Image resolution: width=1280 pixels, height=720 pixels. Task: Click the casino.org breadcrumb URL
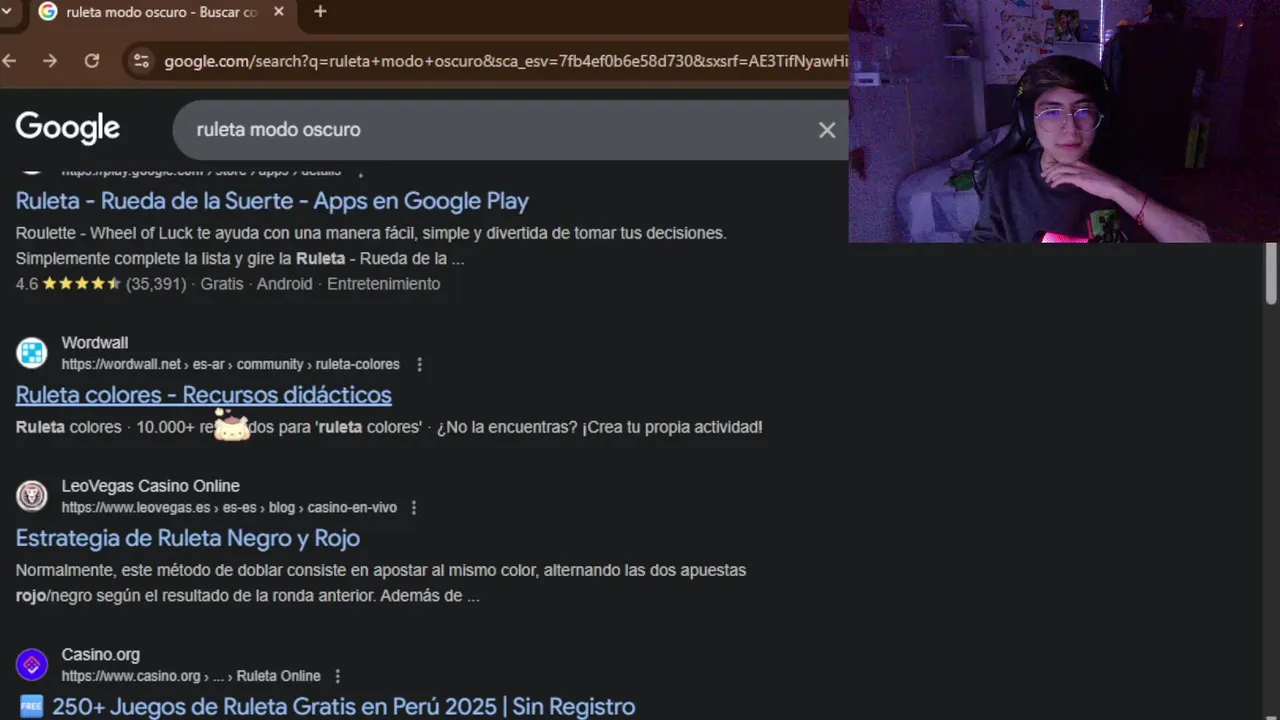click(191, 676)
